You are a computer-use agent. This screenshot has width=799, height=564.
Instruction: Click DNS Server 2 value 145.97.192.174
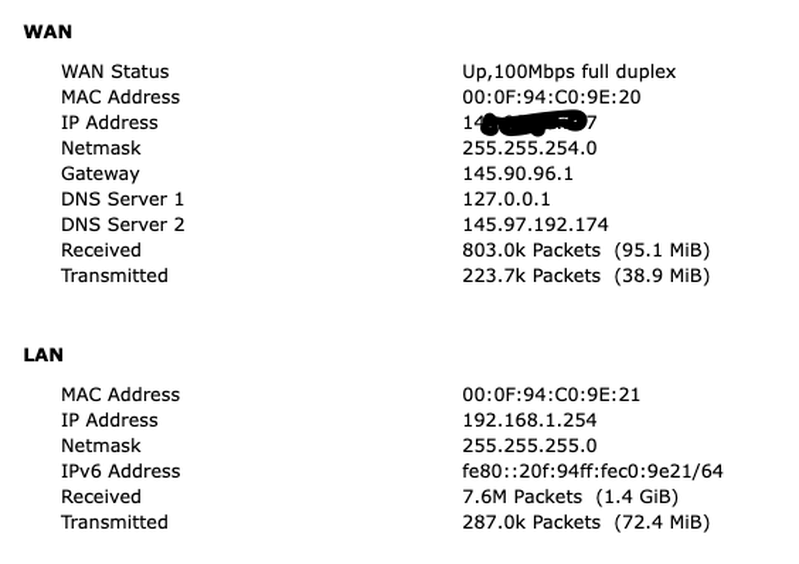[x=535, y=225]
